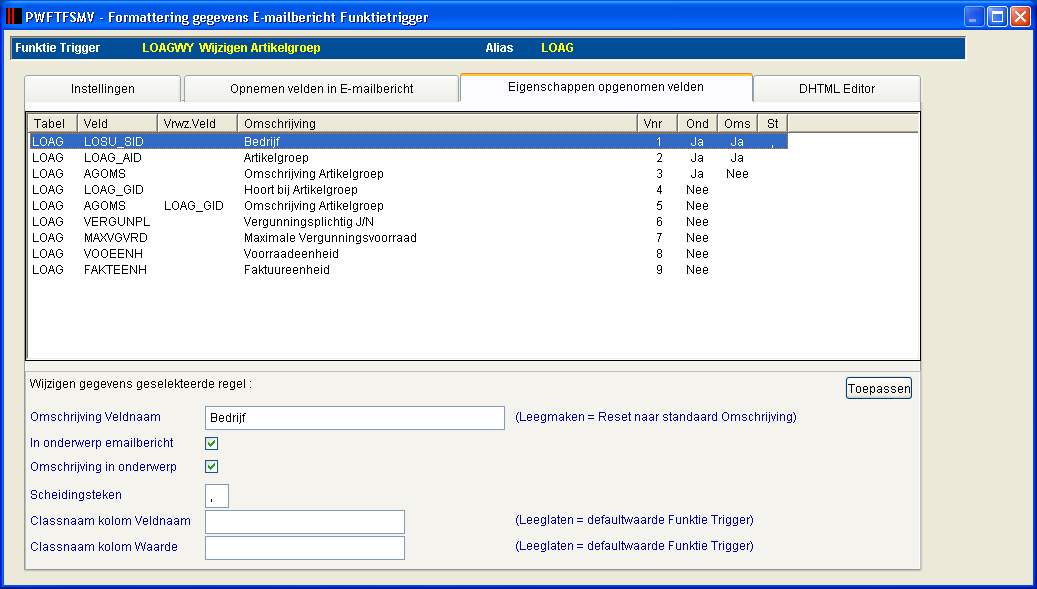The height and width of the screenshot is (589, 1037).
Task: Click the LOAGWY Wijzigen Artikelgroep text
Action: pos(231,48)
